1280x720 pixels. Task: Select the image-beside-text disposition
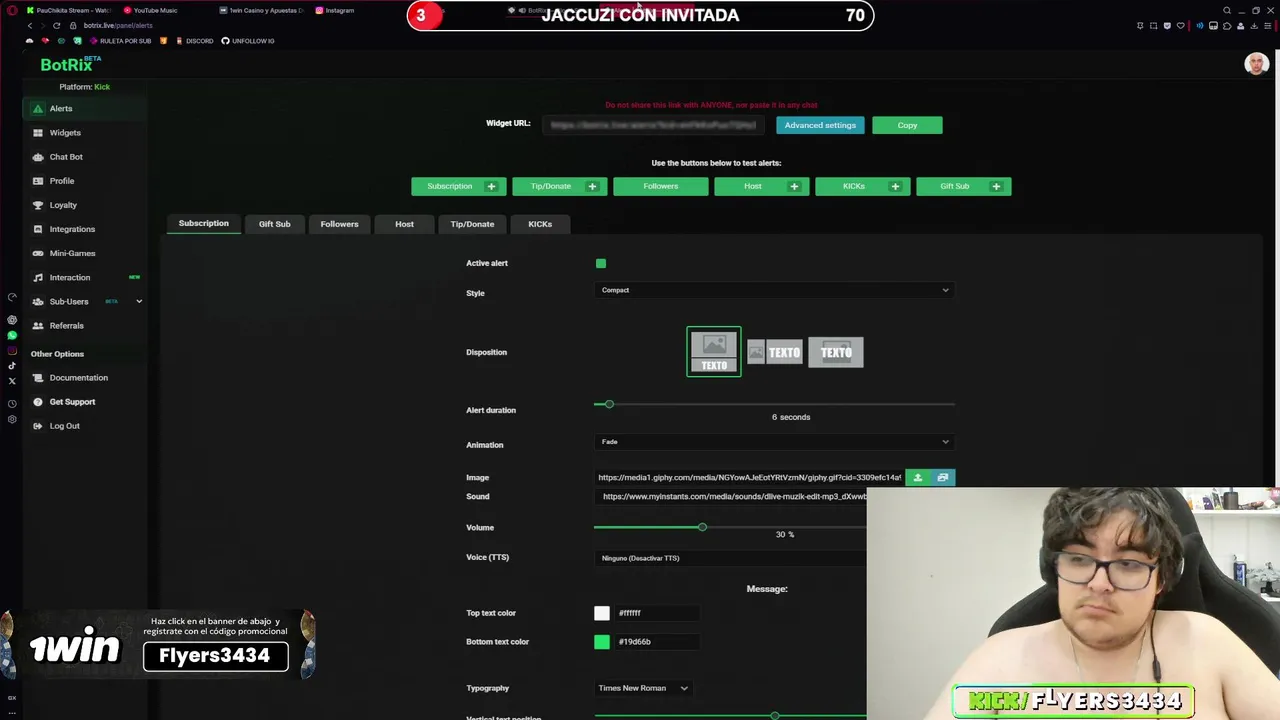click(775, 352)
